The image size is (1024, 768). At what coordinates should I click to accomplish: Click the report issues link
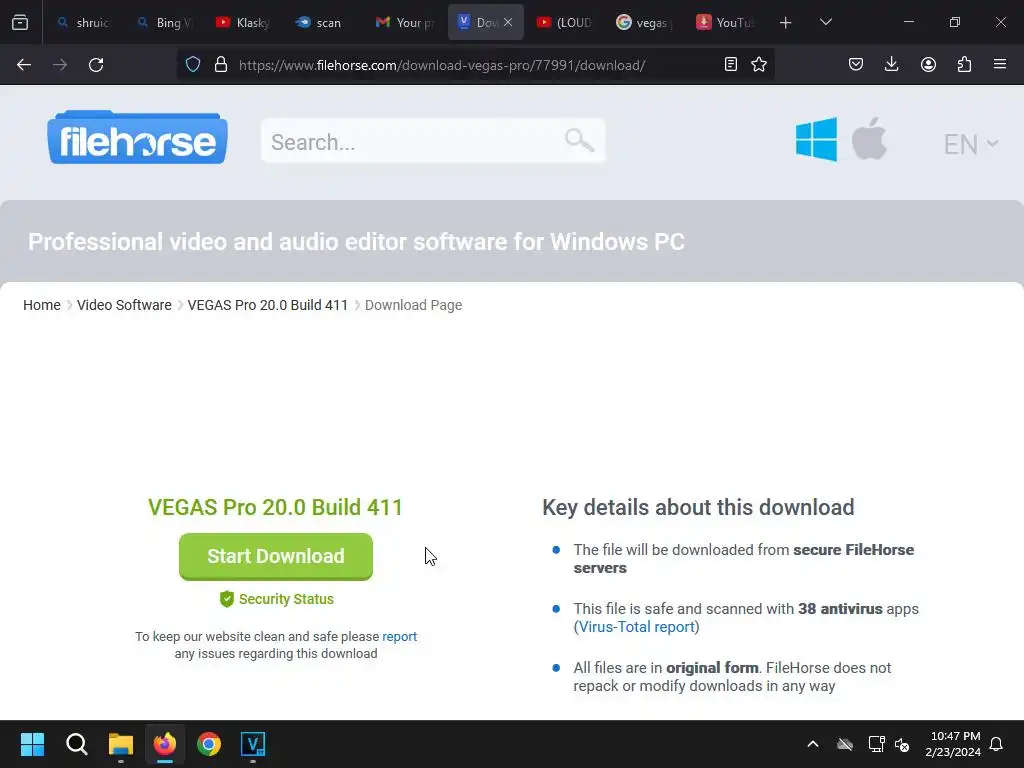(x=399, y=636)
